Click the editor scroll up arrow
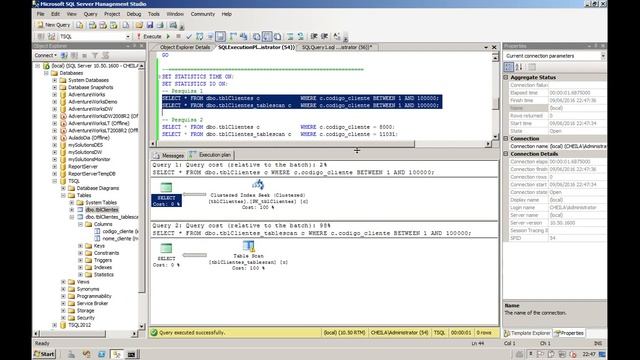This screenshot has width=640, height=360. 495,58
